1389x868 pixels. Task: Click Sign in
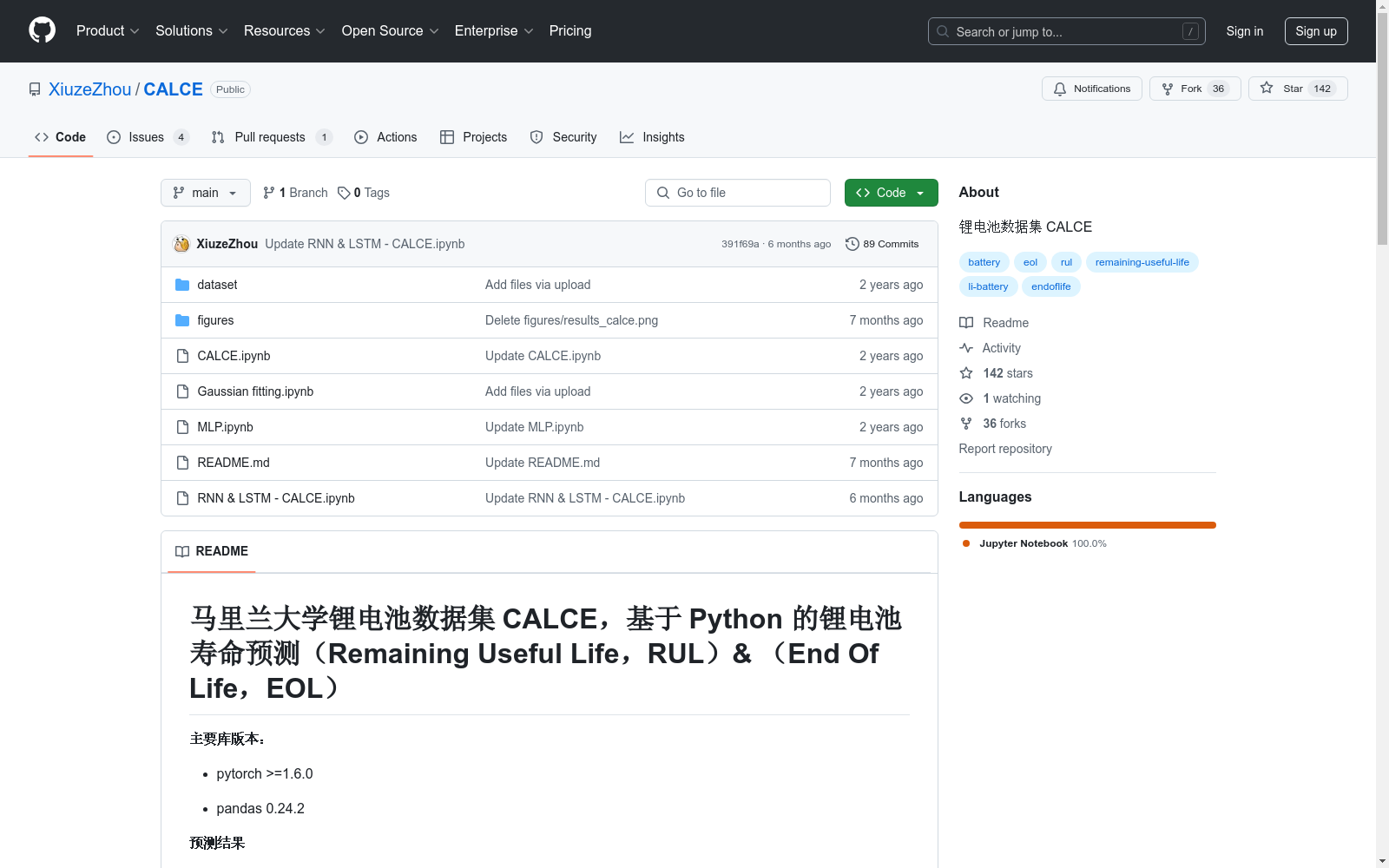pyautogui.click(x=1245, y=31)
